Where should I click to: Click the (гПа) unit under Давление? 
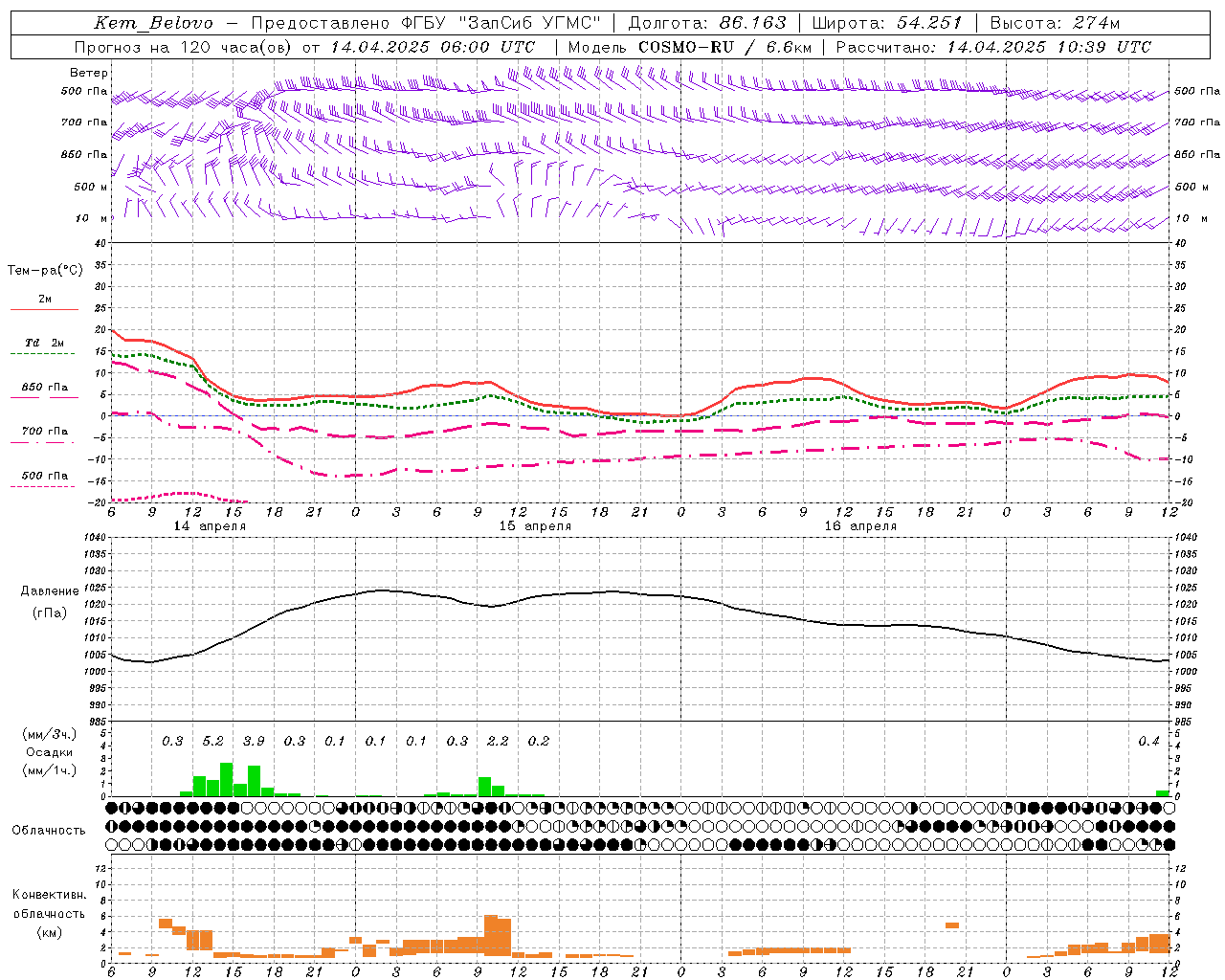pos(50,613)
